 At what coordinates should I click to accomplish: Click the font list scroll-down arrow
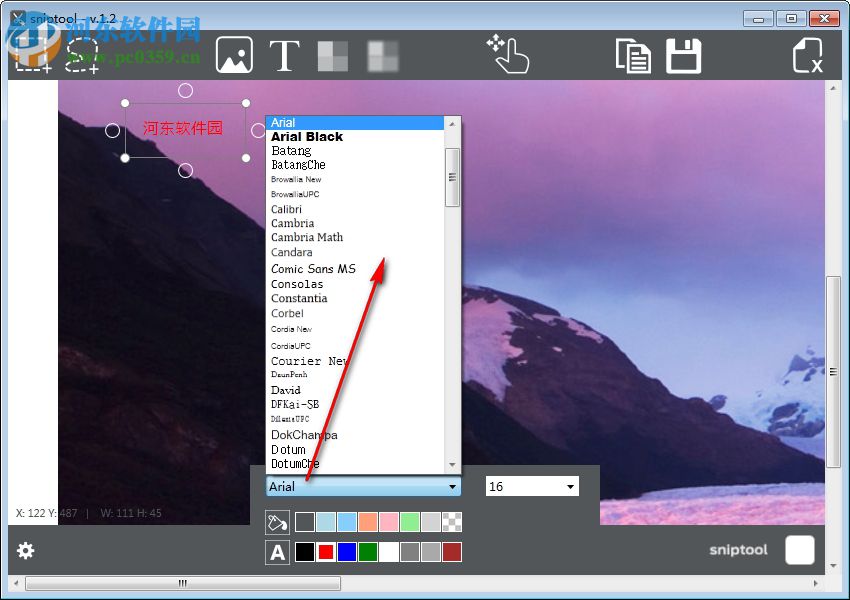452,463
